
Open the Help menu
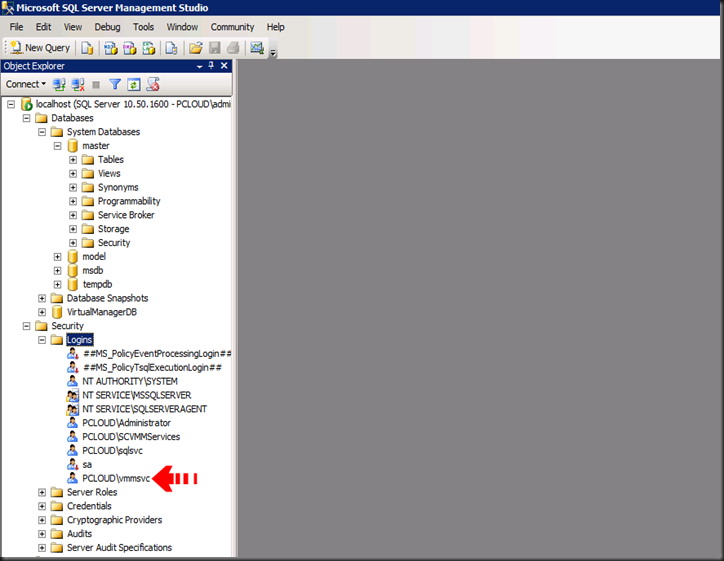pos(275,27)
